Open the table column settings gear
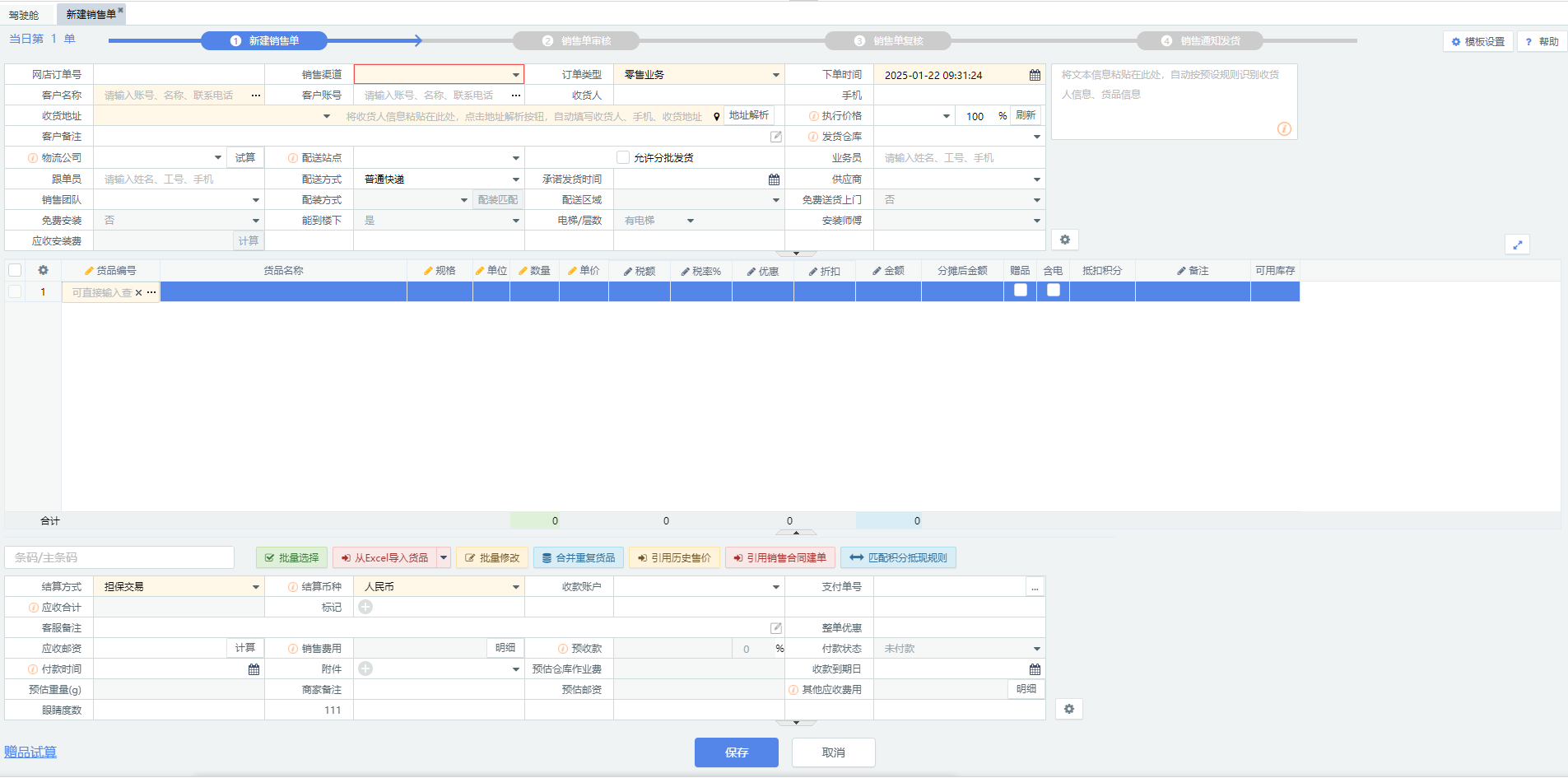Viewport: 1568px width, 778px height. coord(44,270)
